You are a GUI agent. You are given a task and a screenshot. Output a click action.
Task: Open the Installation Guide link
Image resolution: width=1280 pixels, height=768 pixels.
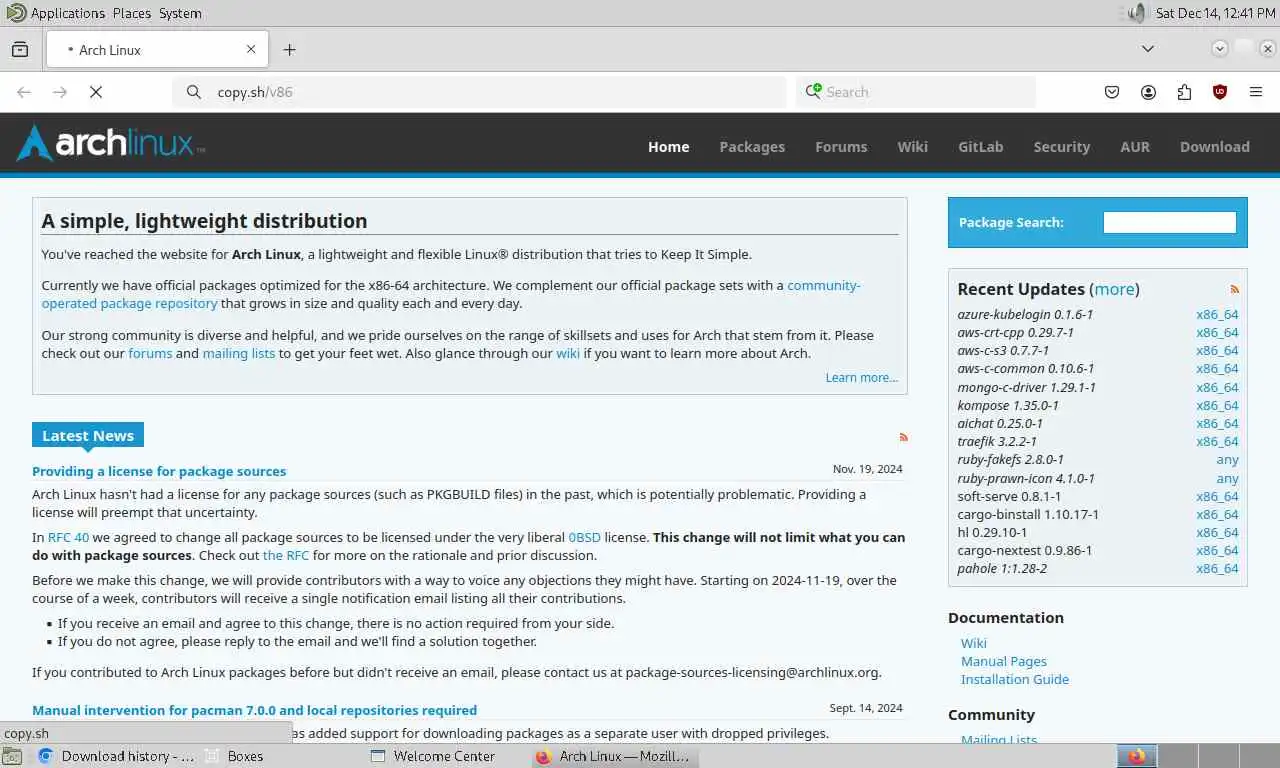tap(1015, 679)
